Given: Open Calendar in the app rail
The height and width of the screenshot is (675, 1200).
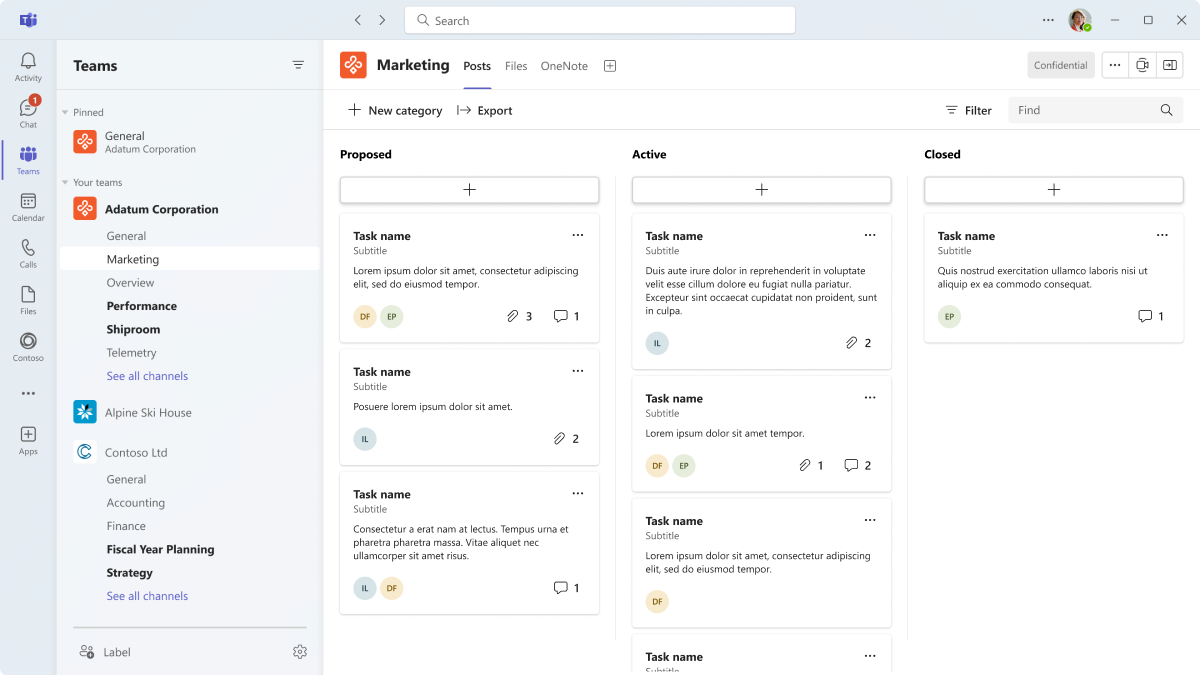Looking at the screenshot, I should point(28,207).
